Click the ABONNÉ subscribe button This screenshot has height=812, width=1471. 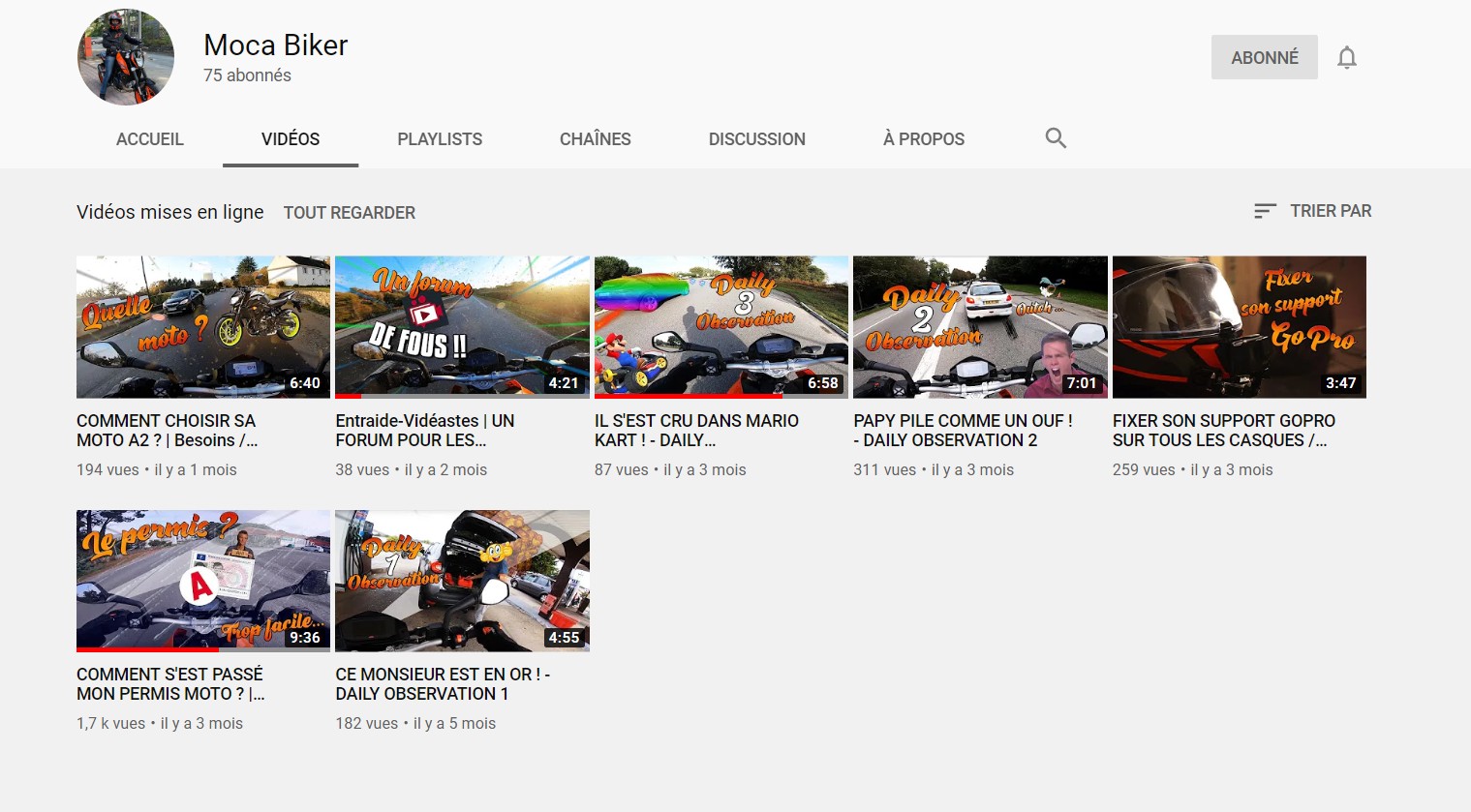1265,57
